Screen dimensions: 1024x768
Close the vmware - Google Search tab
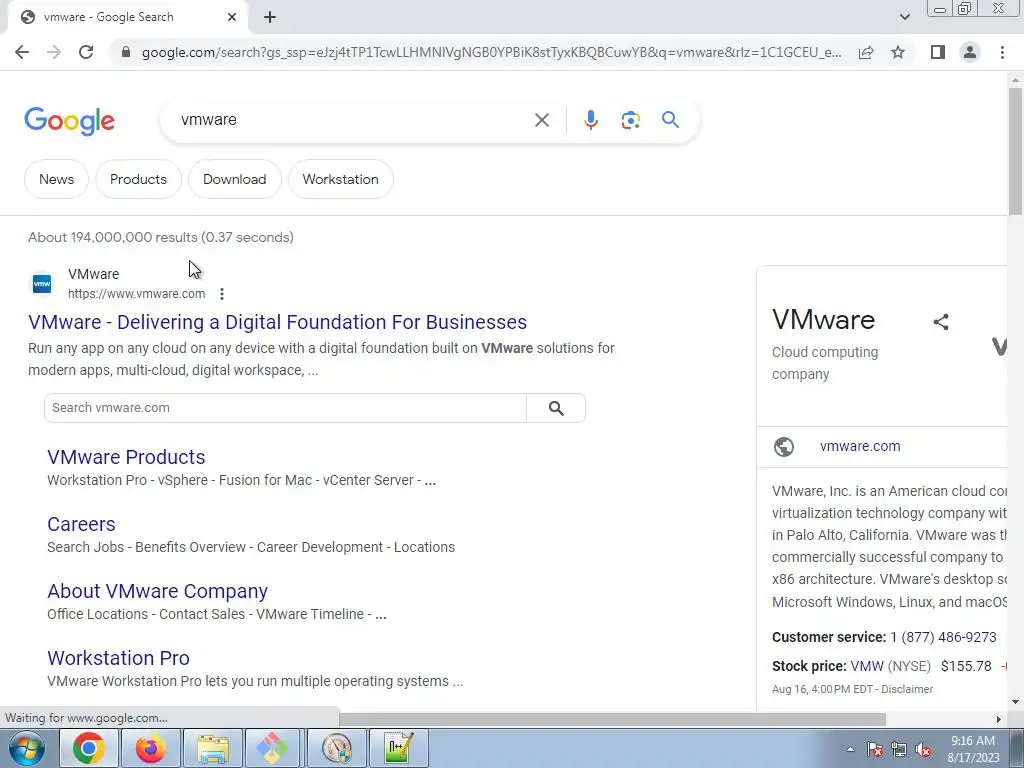coord(232,17)
